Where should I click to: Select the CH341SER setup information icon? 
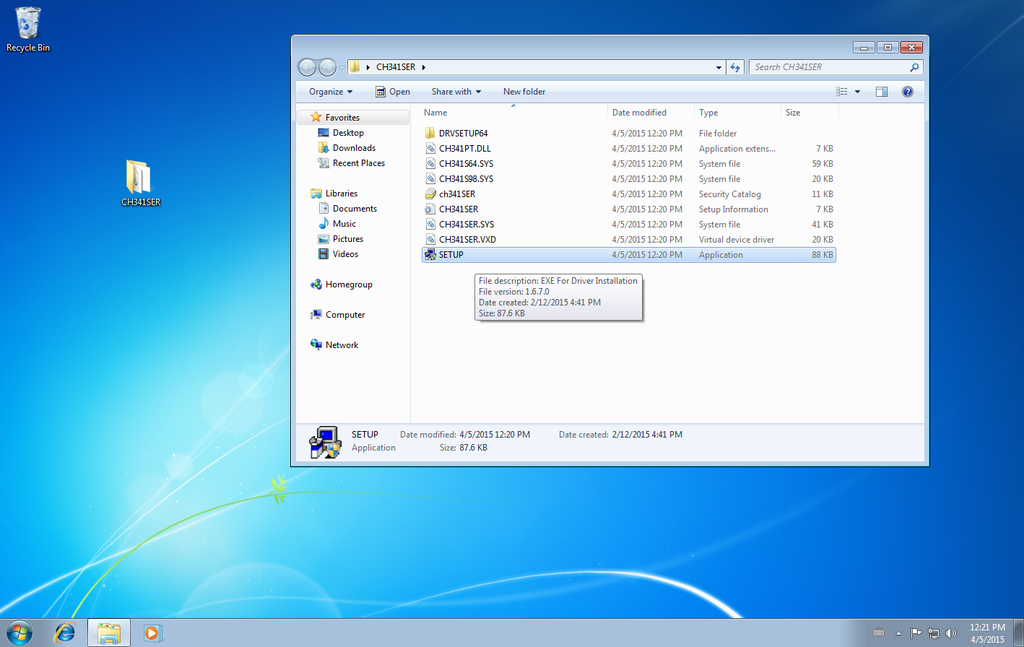pyautogui.click(x=430, y=209)
